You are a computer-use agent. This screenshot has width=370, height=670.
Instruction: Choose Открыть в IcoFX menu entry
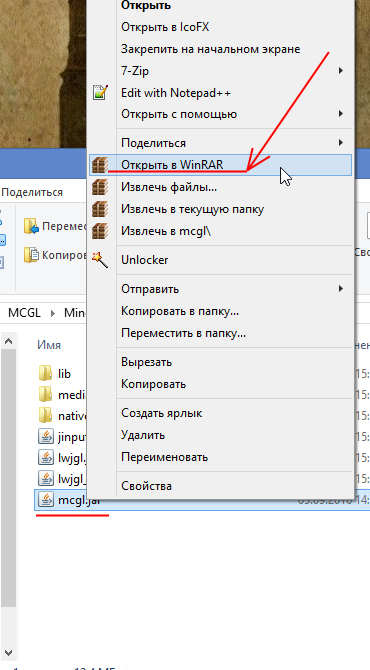point(165,27)
